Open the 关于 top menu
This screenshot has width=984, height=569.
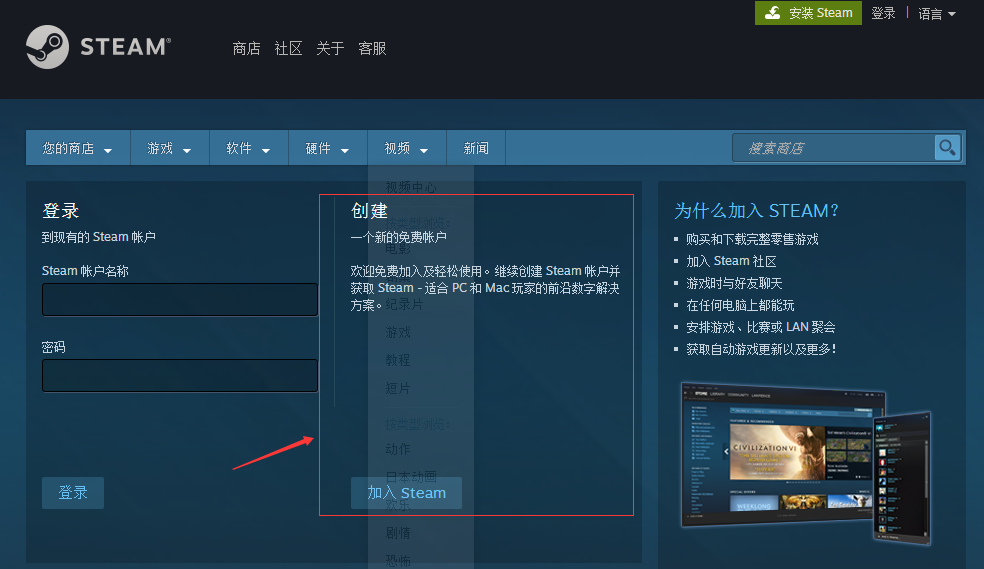point(330,48)
